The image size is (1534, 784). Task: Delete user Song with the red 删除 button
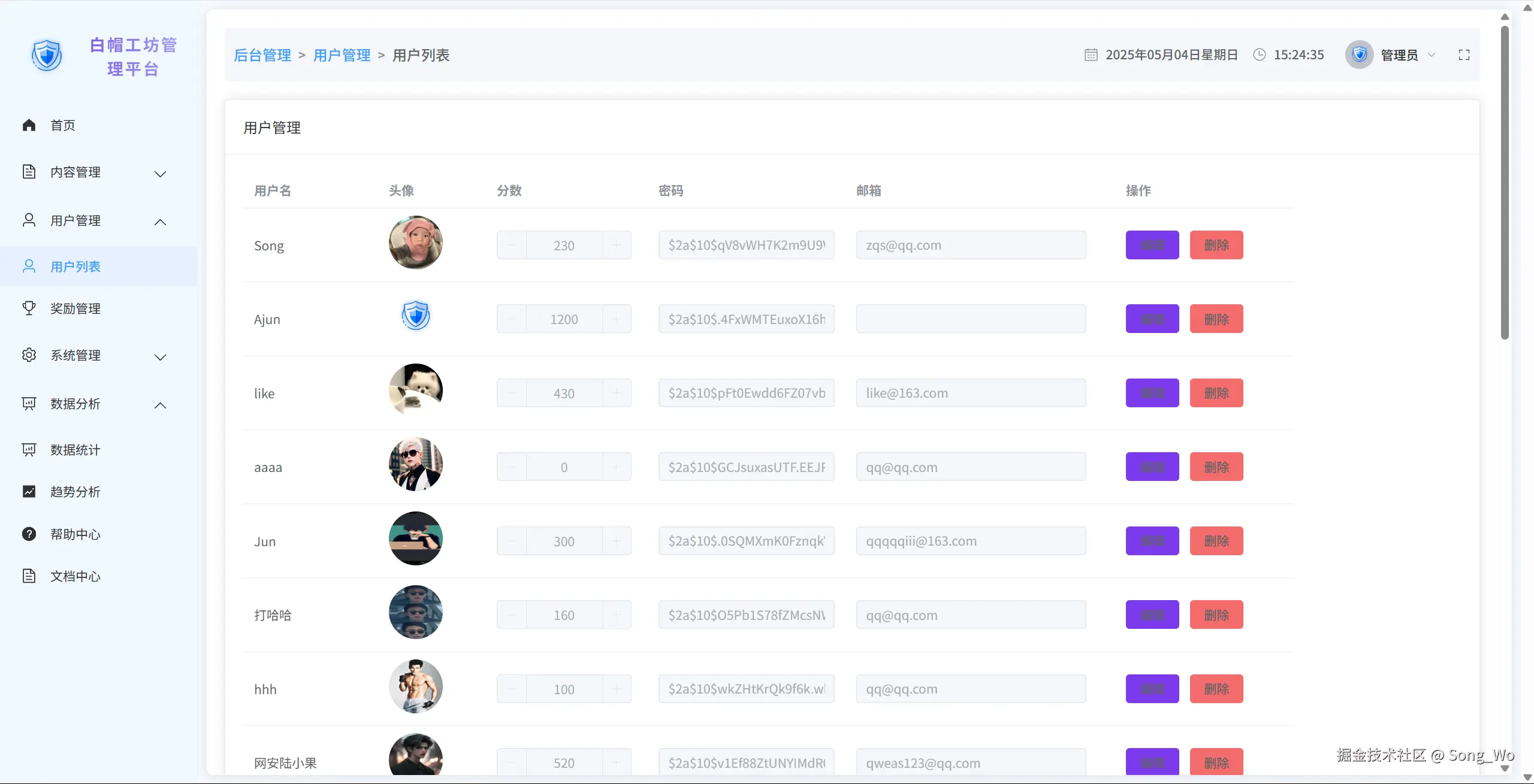pyautogui.click(x=1215, y=245)
